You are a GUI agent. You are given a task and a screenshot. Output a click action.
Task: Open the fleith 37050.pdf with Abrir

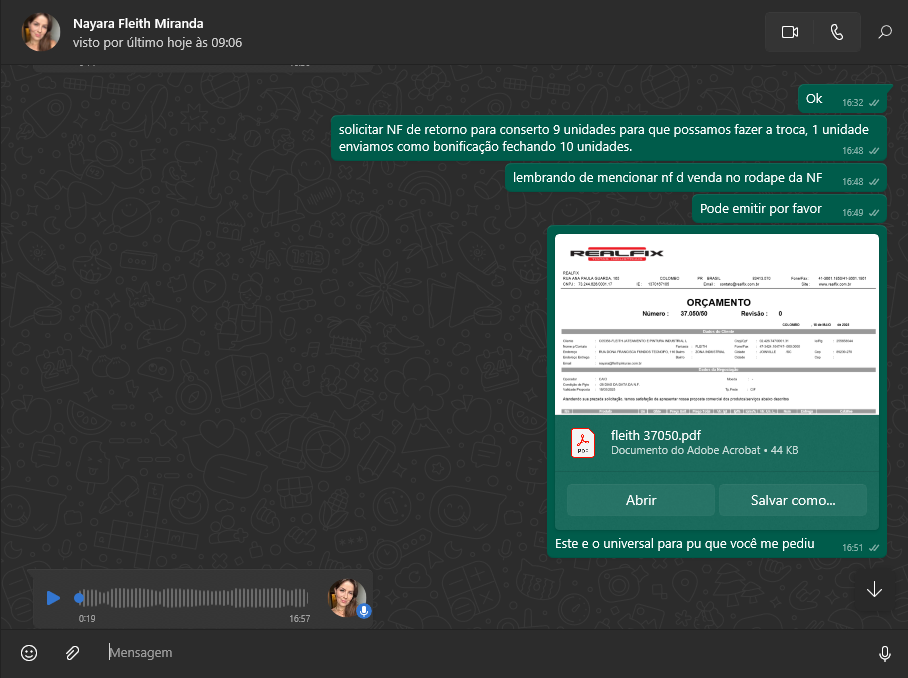(x=640, y=500)
